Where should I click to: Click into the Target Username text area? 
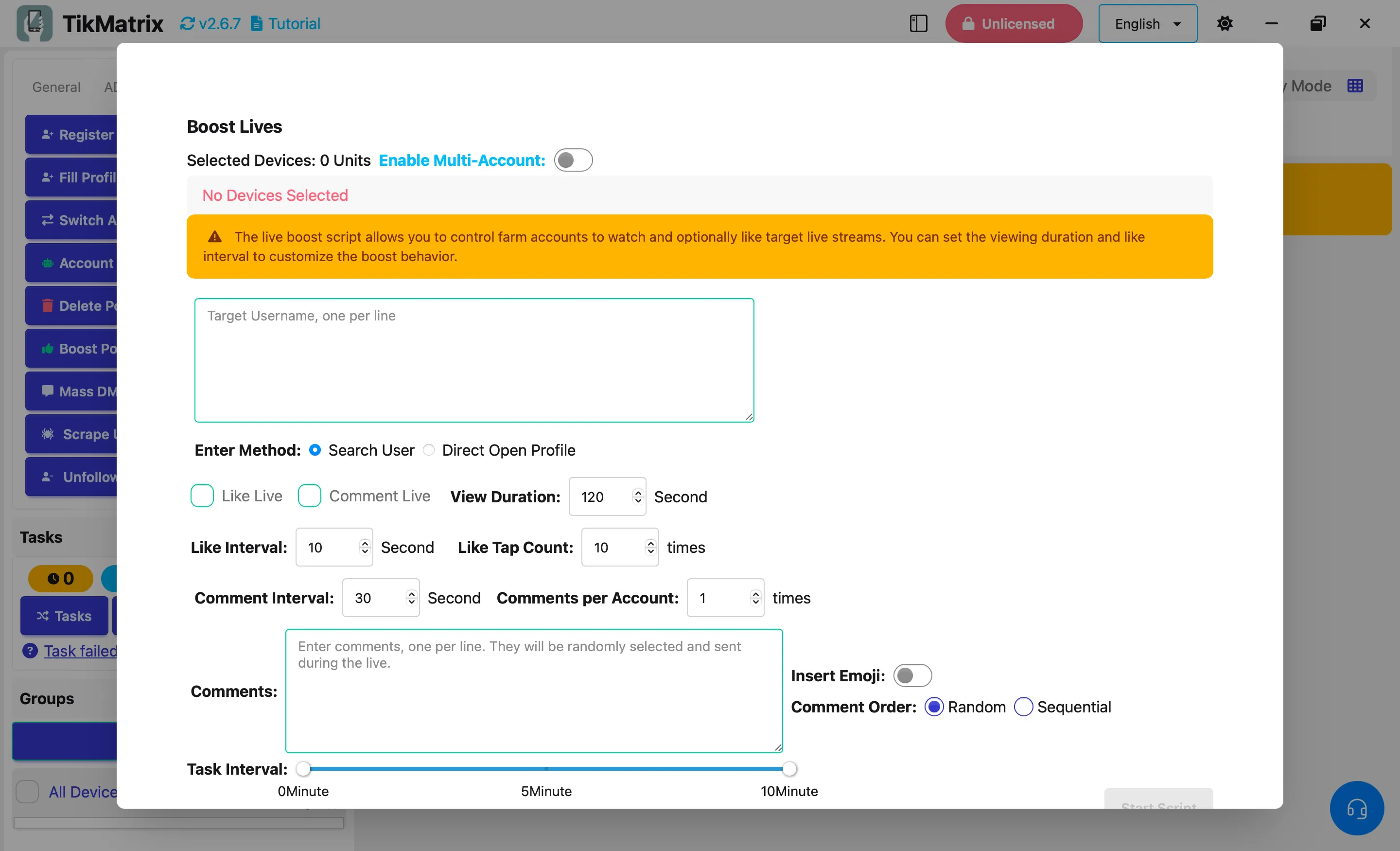[473, 360]
